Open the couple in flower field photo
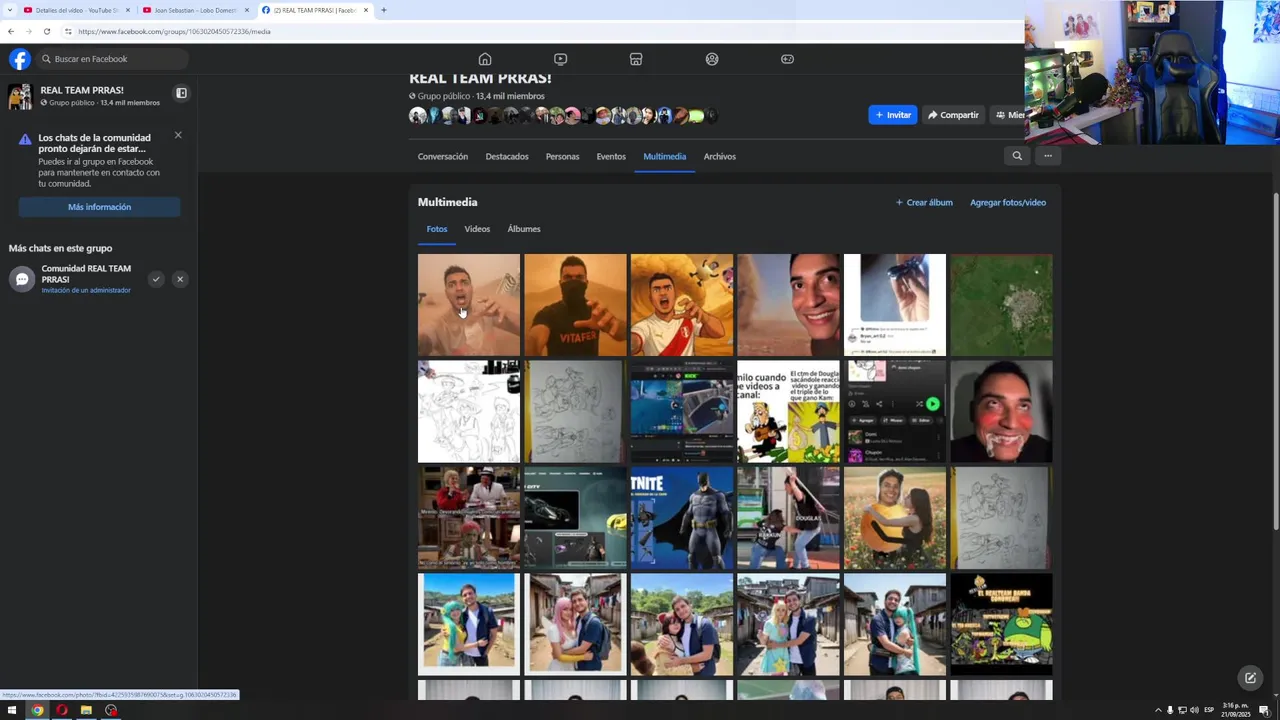The height and width of the screenshot is (720, 1280). [895, 518]
